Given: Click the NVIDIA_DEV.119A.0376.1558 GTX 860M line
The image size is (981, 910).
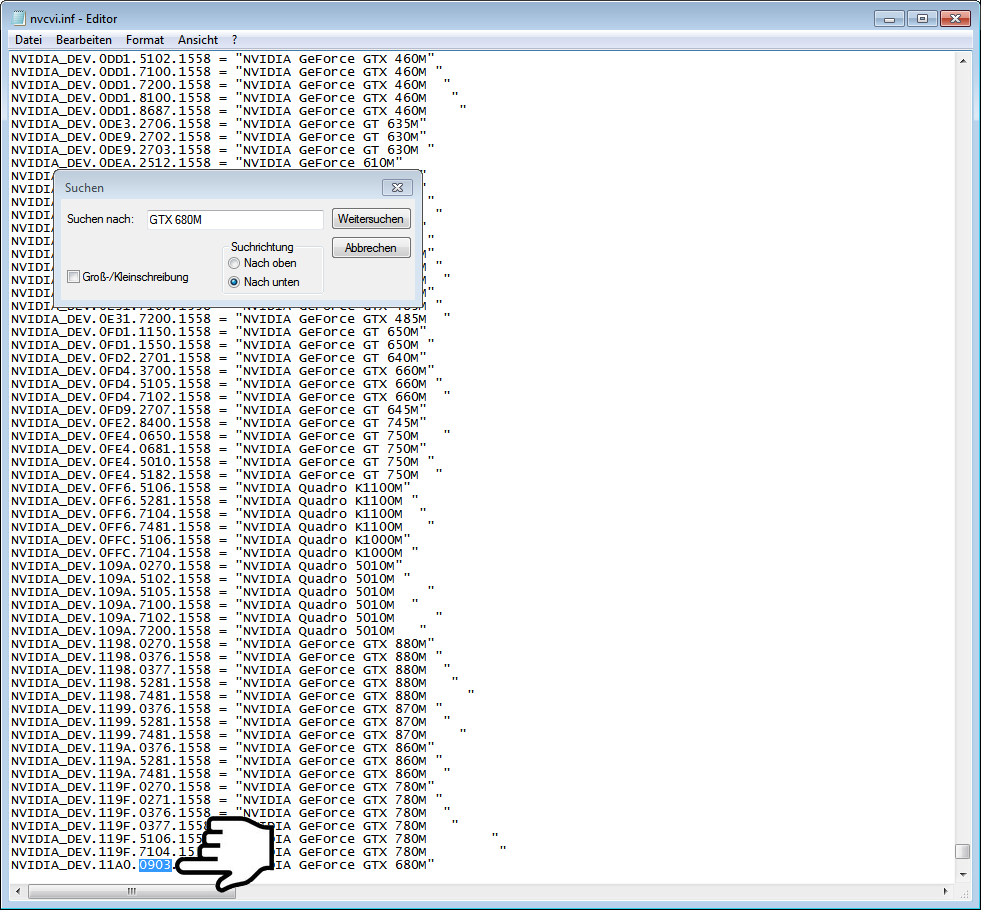Looking at the screenshot, I should coord(223,748).
